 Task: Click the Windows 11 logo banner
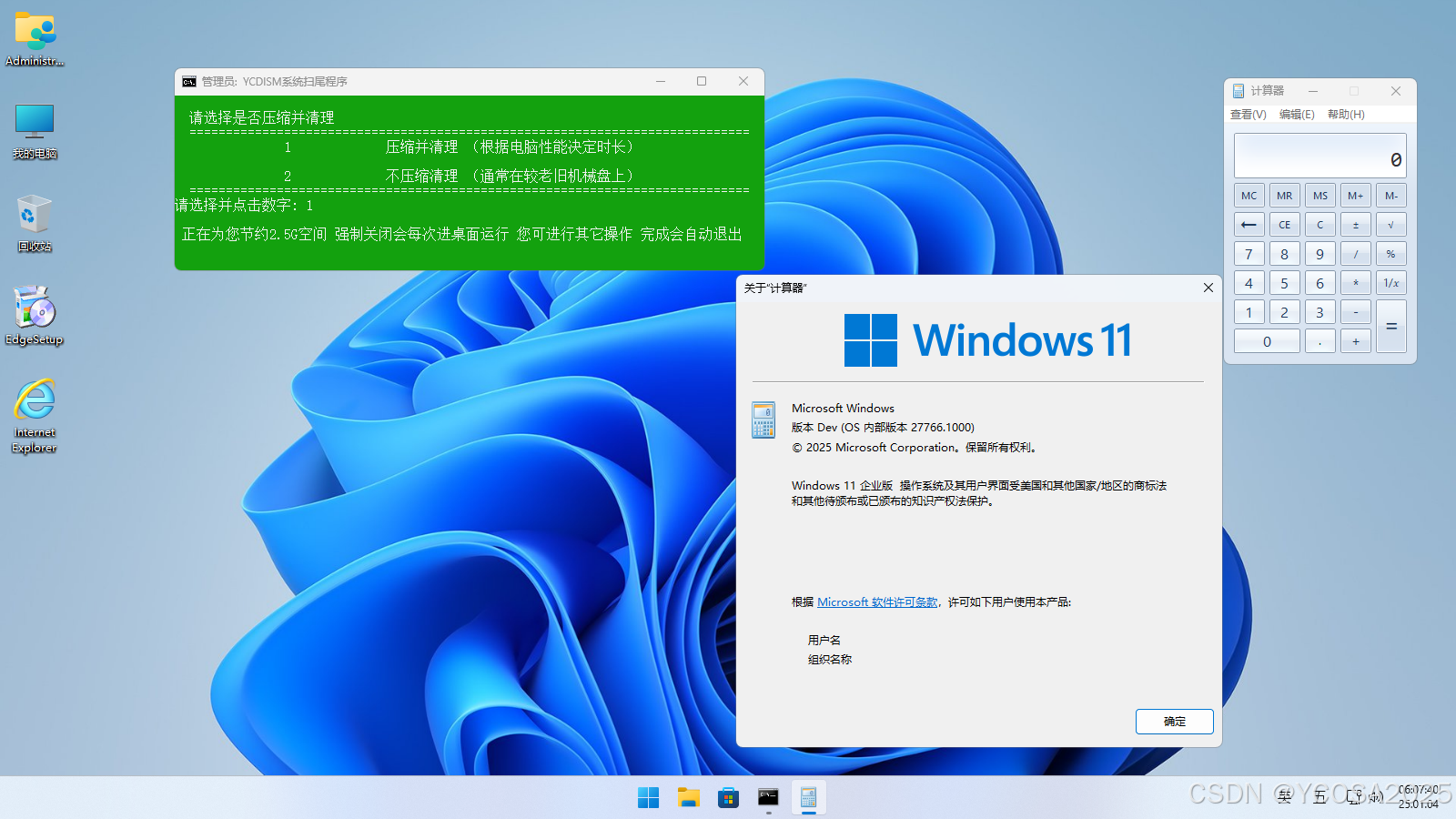point(987,340)
